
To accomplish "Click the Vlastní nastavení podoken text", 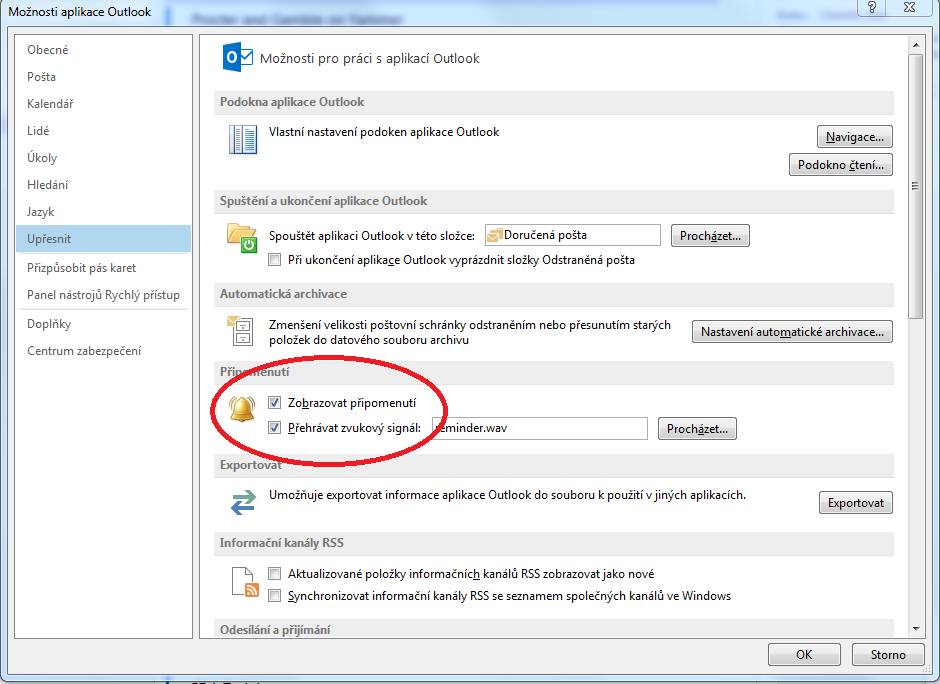I will [384, 132].
